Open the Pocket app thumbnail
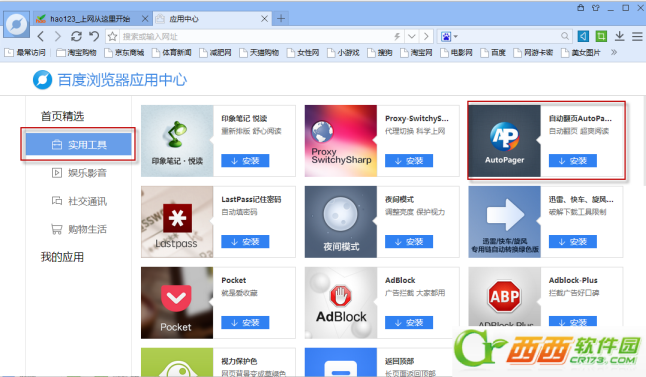Screen dimensions: 646x377 coord(177,302)
